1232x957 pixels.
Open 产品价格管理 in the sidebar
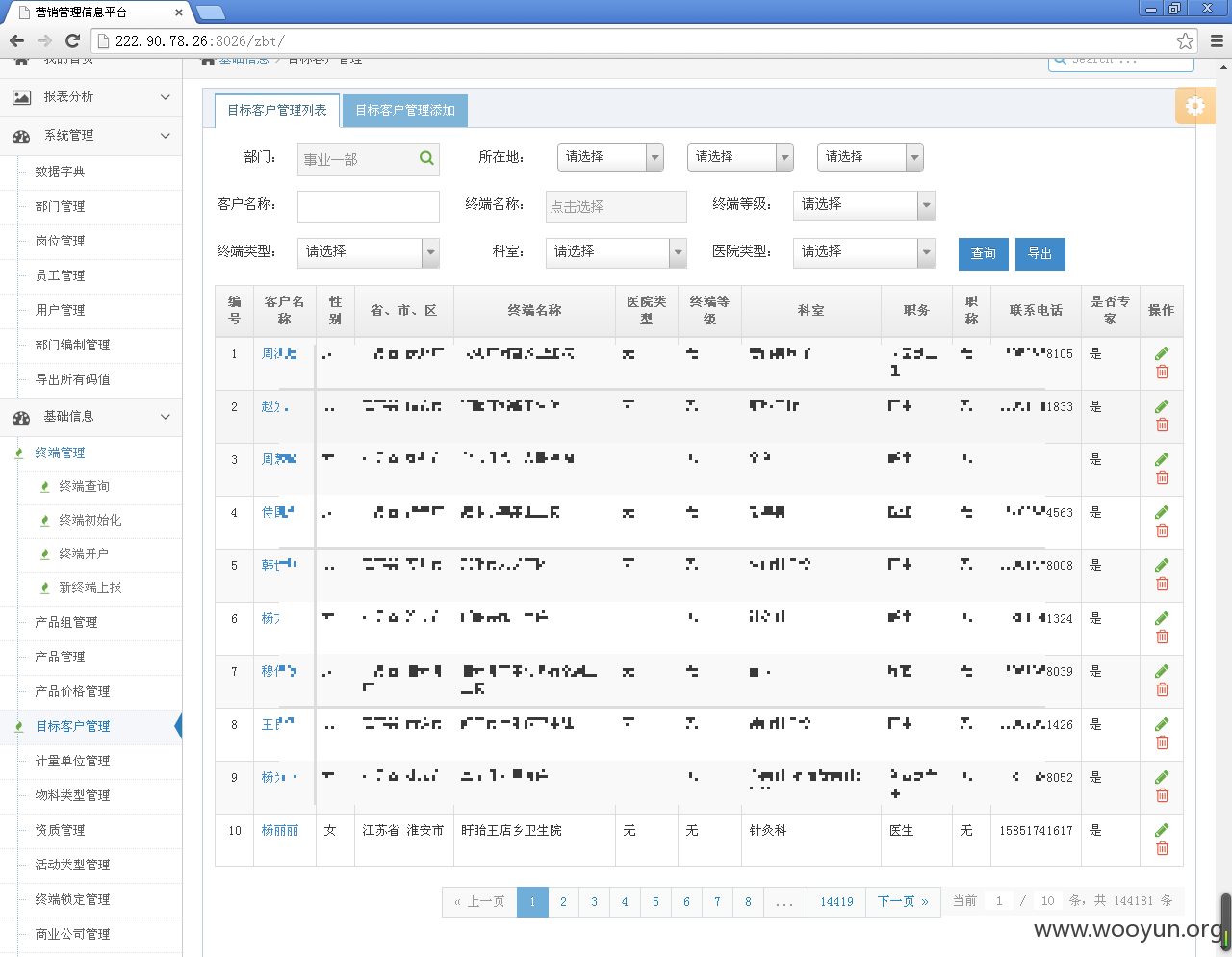pos(72,691)
